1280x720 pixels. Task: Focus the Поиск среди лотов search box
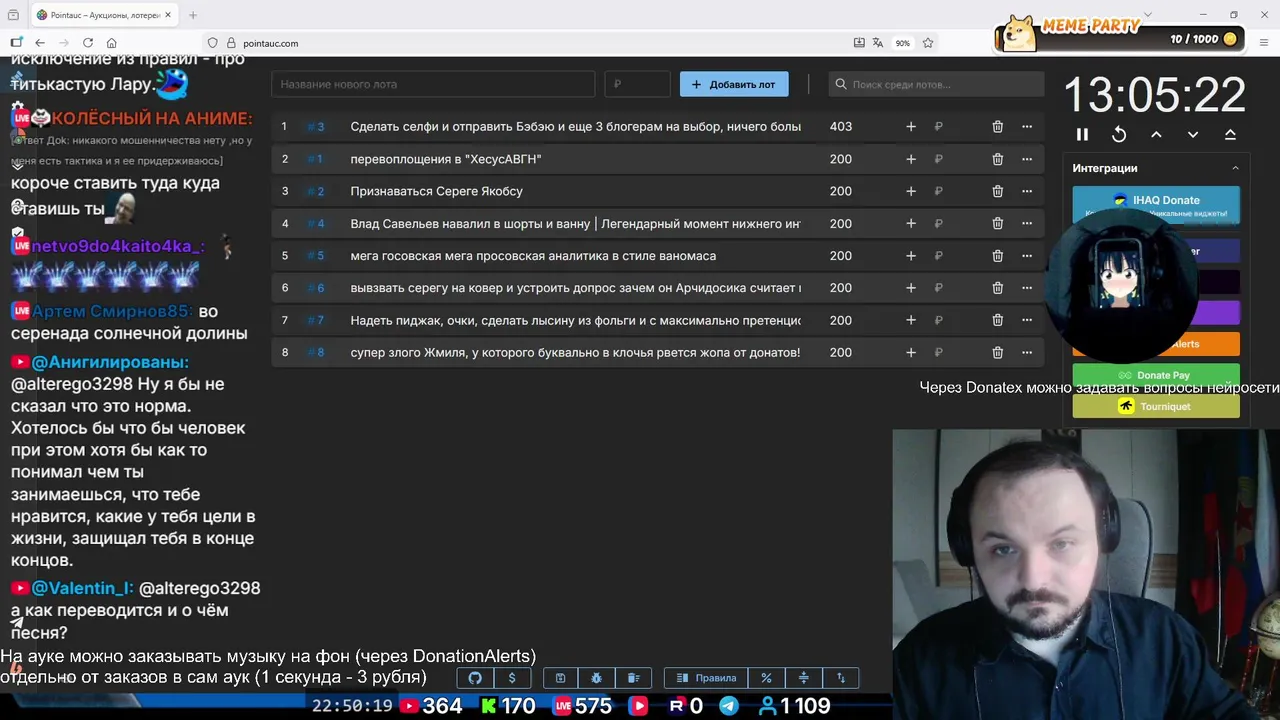tap(936, 84)
